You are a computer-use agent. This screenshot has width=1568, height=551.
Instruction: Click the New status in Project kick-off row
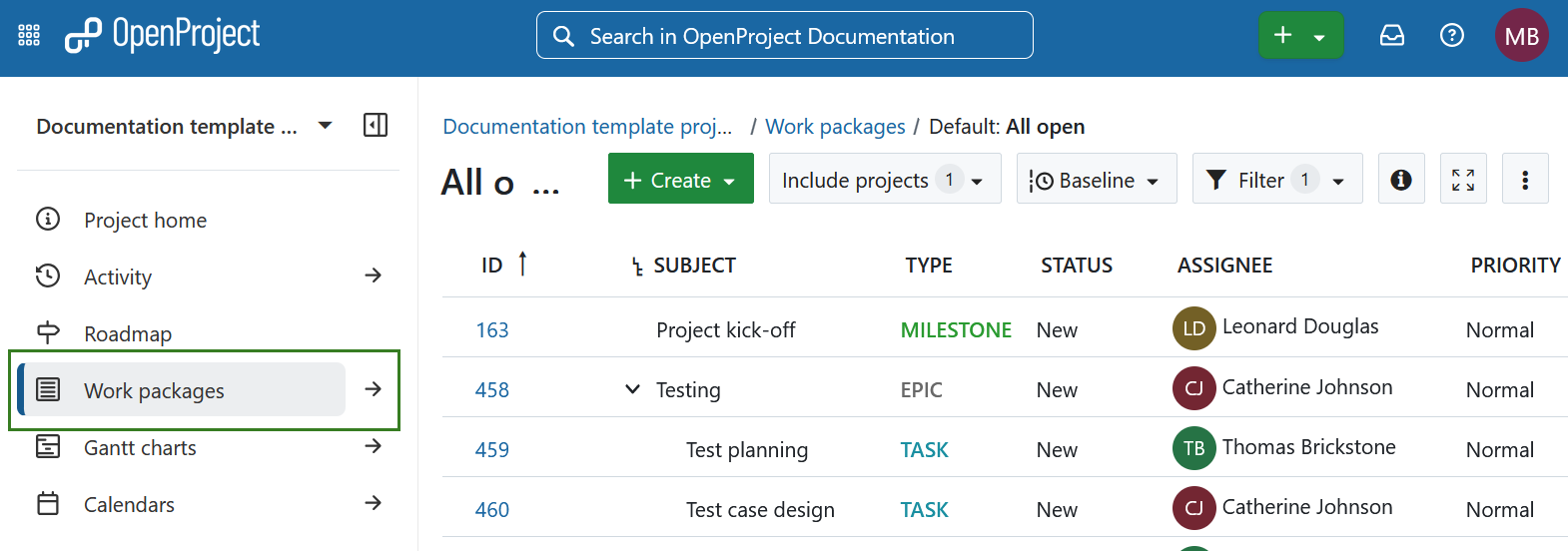click(x=1057, y=329)
